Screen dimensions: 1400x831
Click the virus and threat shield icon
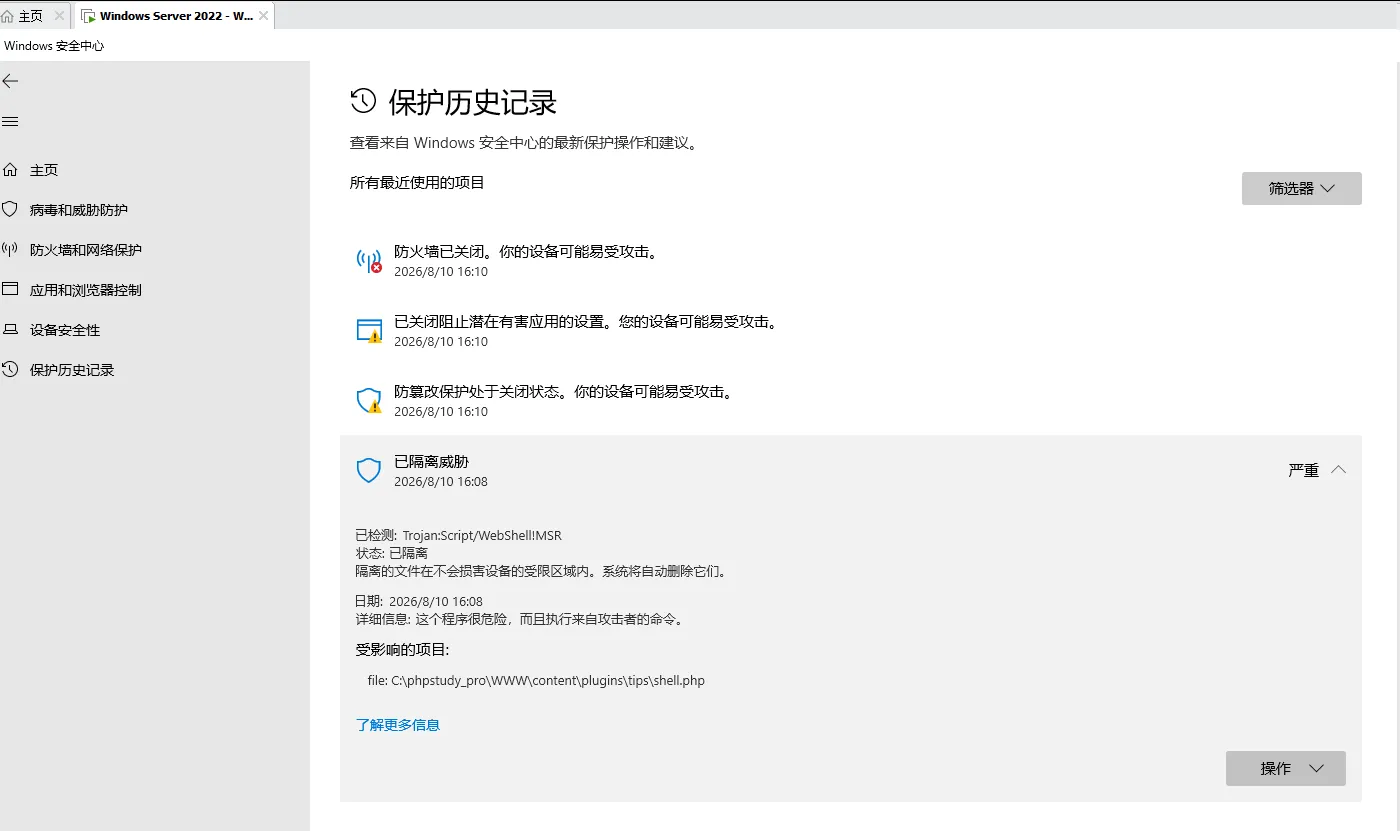[x=10, y=210]
